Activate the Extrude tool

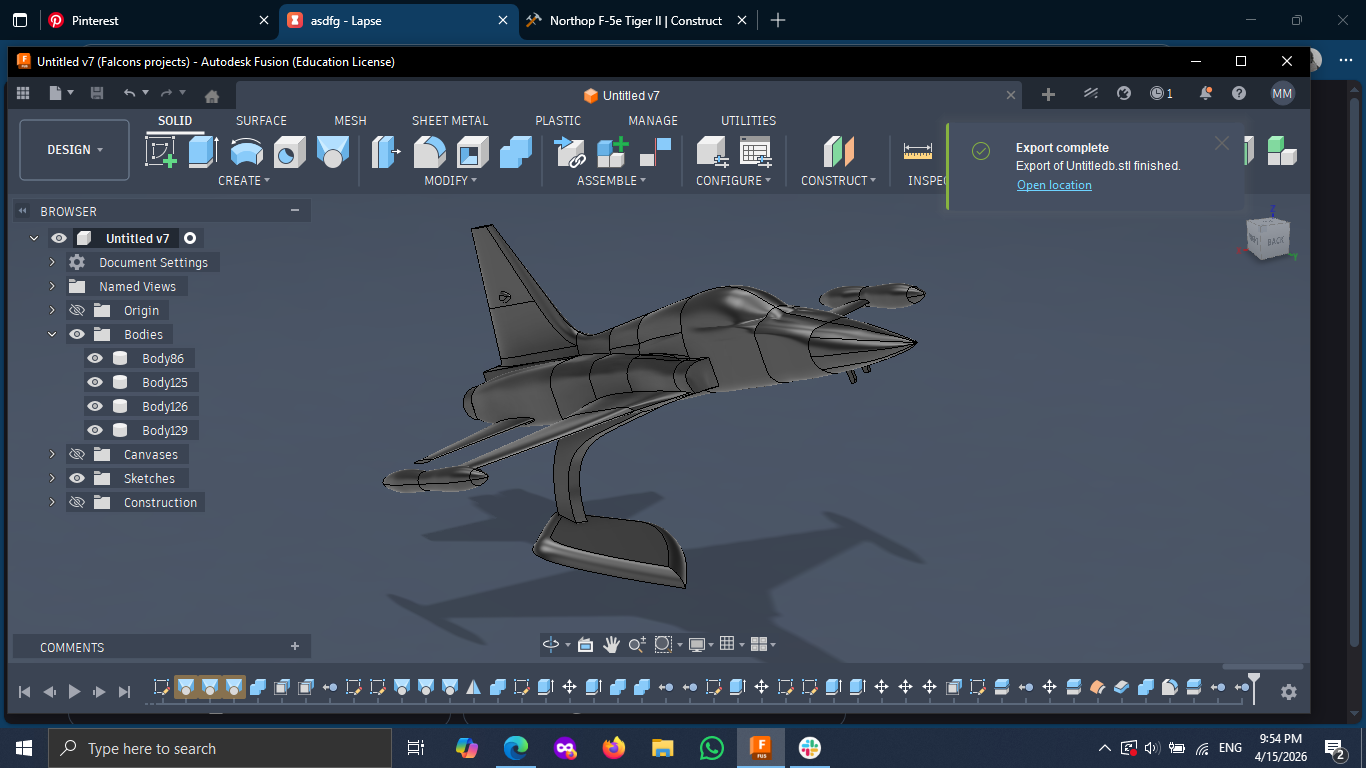point(203,152)
